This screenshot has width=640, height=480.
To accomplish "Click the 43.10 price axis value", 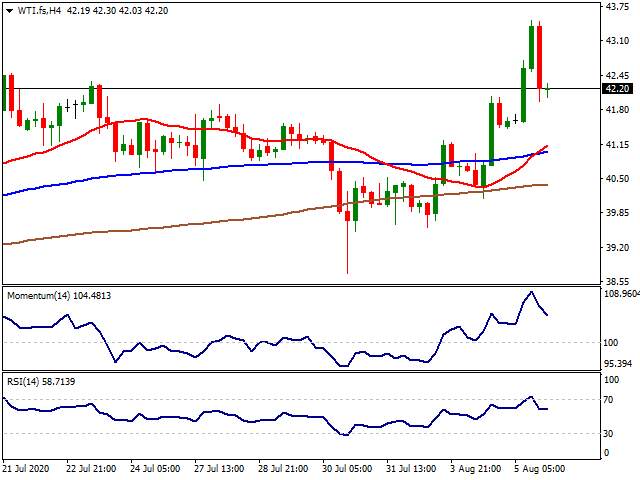I will (x=617, y=40).
